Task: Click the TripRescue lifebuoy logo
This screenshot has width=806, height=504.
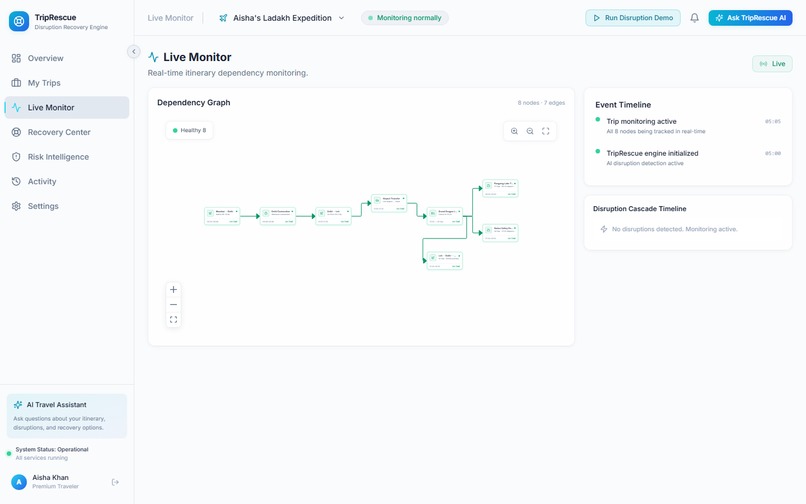Action: coord(19,21)
